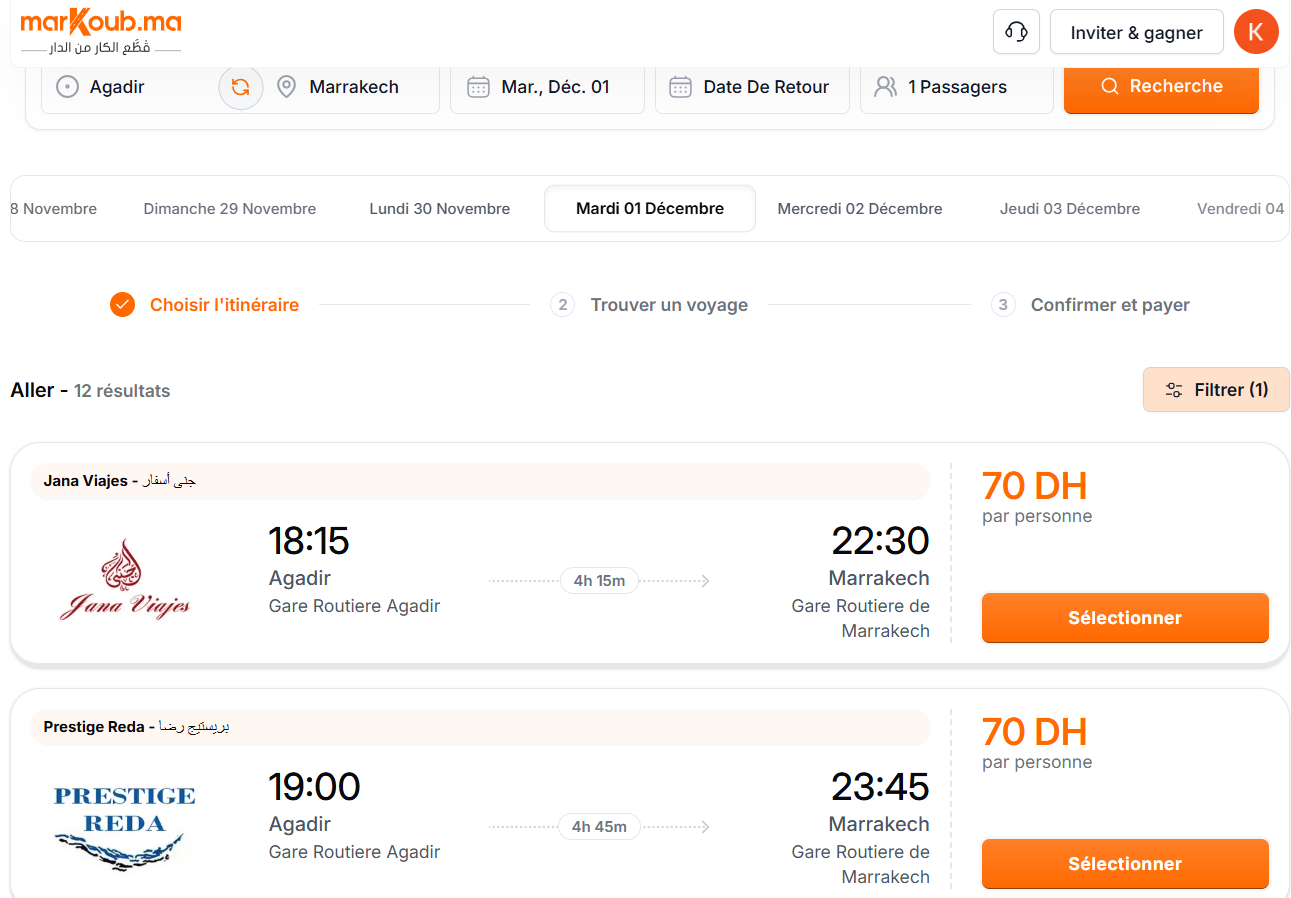Select the Prestige Reda 19:00 trip
This screenshot has width=1291, height=898.
coord(1125,864)
